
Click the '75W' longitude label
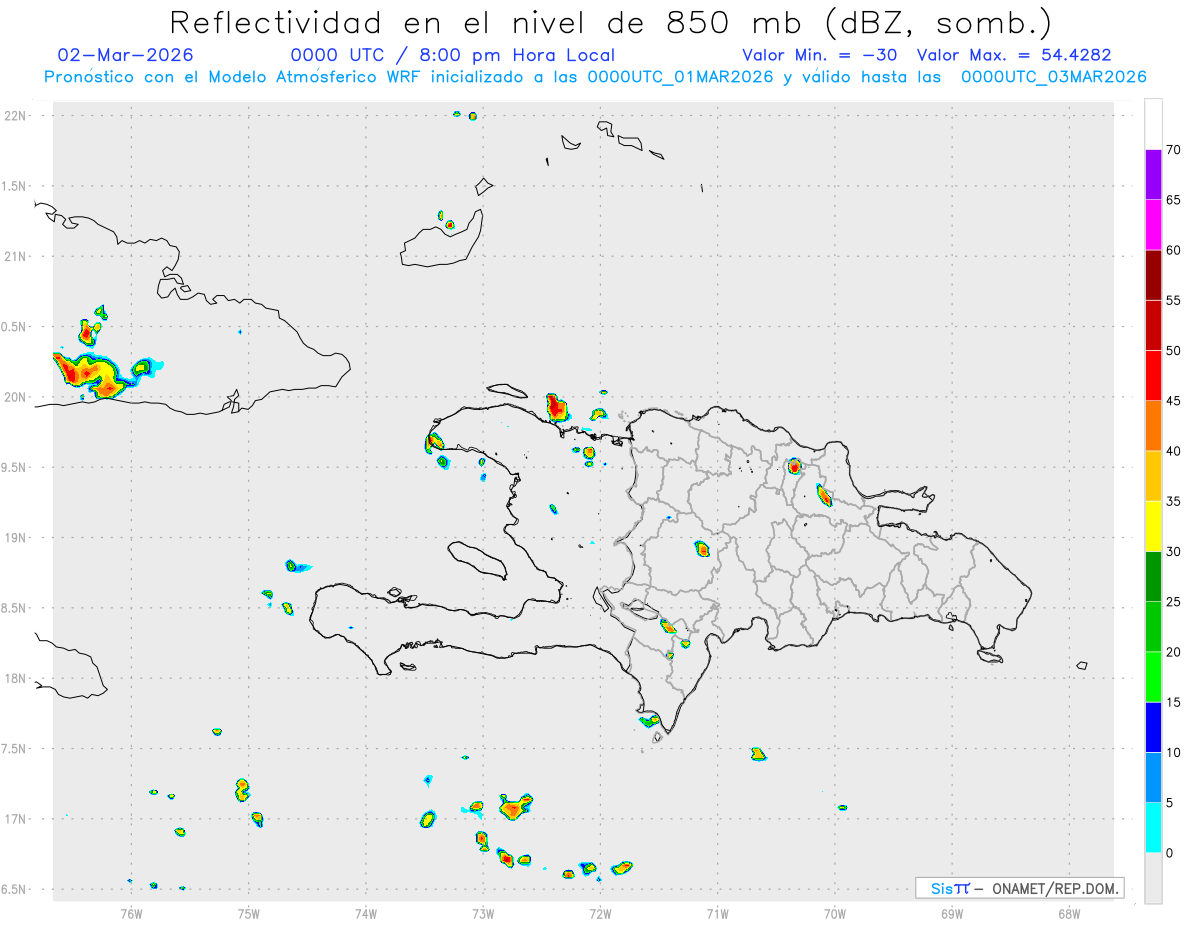(249, 912)
